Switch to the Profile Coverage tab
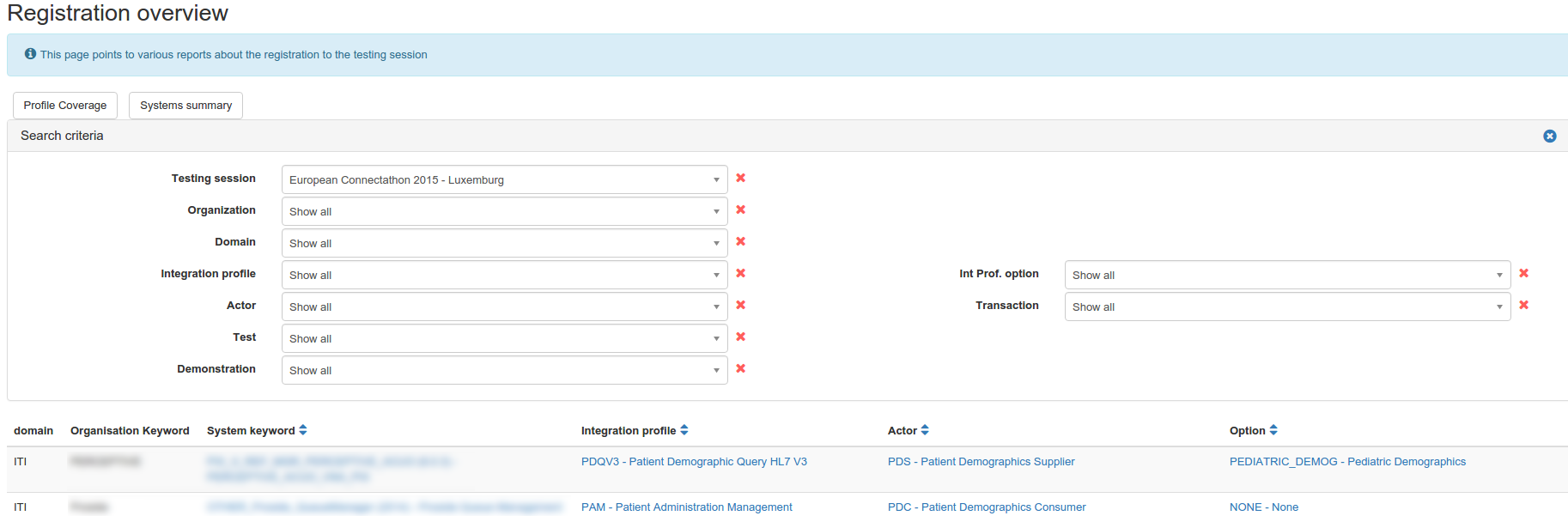This screenshot has height=522, width=1568. point(65,106)
